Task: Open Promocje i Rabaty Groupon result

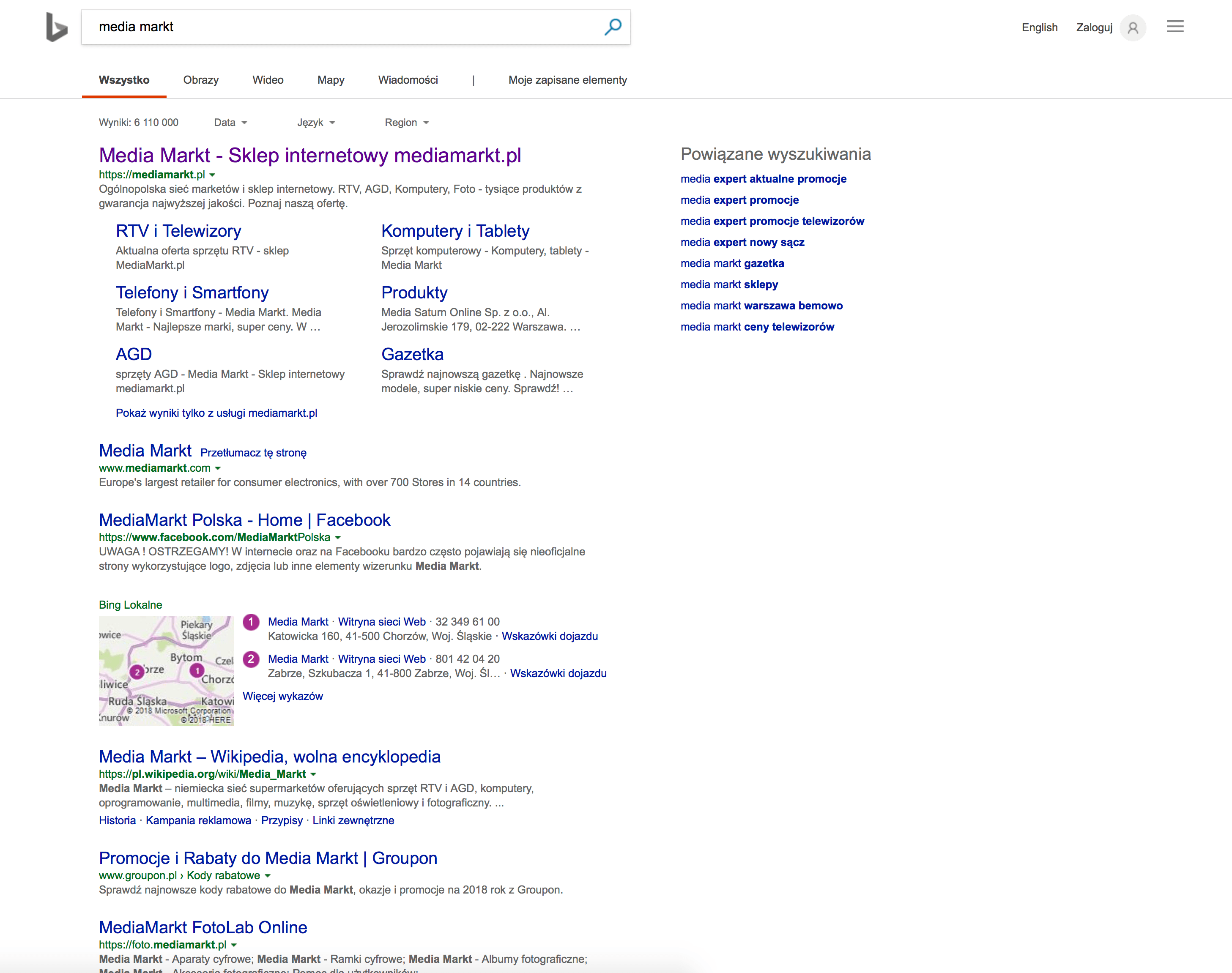Action: coord(268,858)
